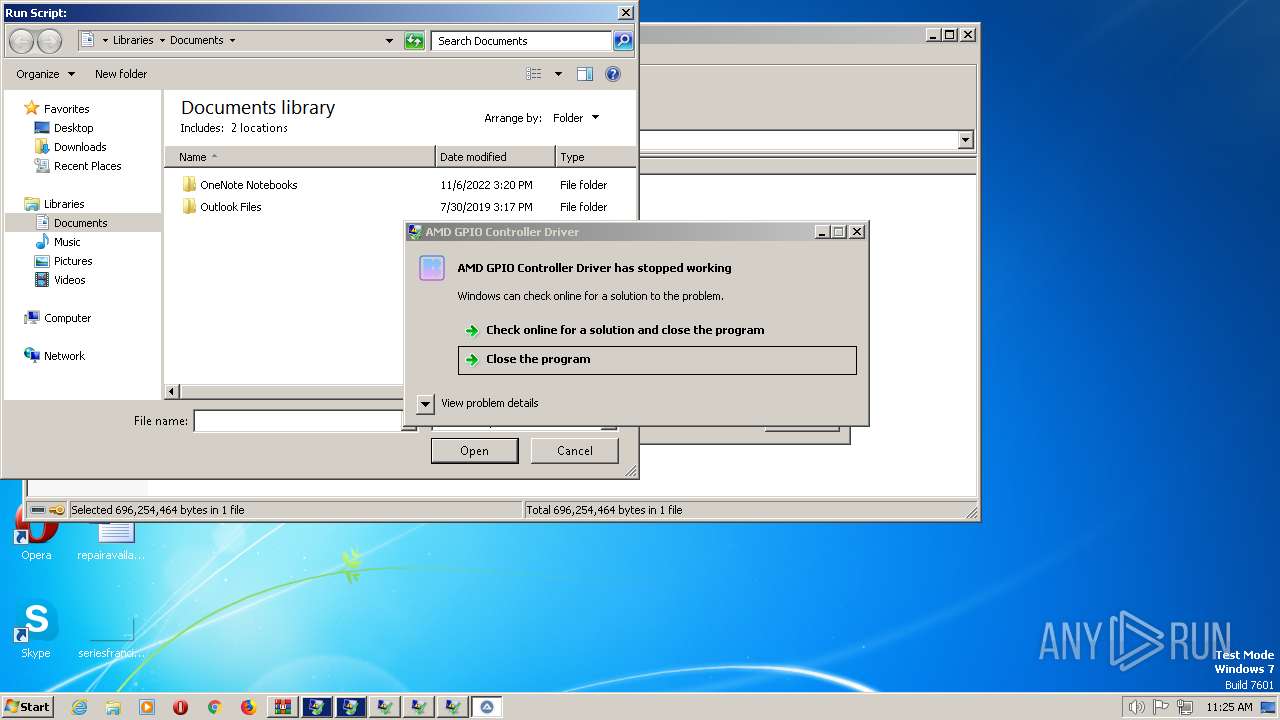1280x720 pixels.
Task: Open Arrange by Folder dropdown
Action: click(x=576, y=118)
